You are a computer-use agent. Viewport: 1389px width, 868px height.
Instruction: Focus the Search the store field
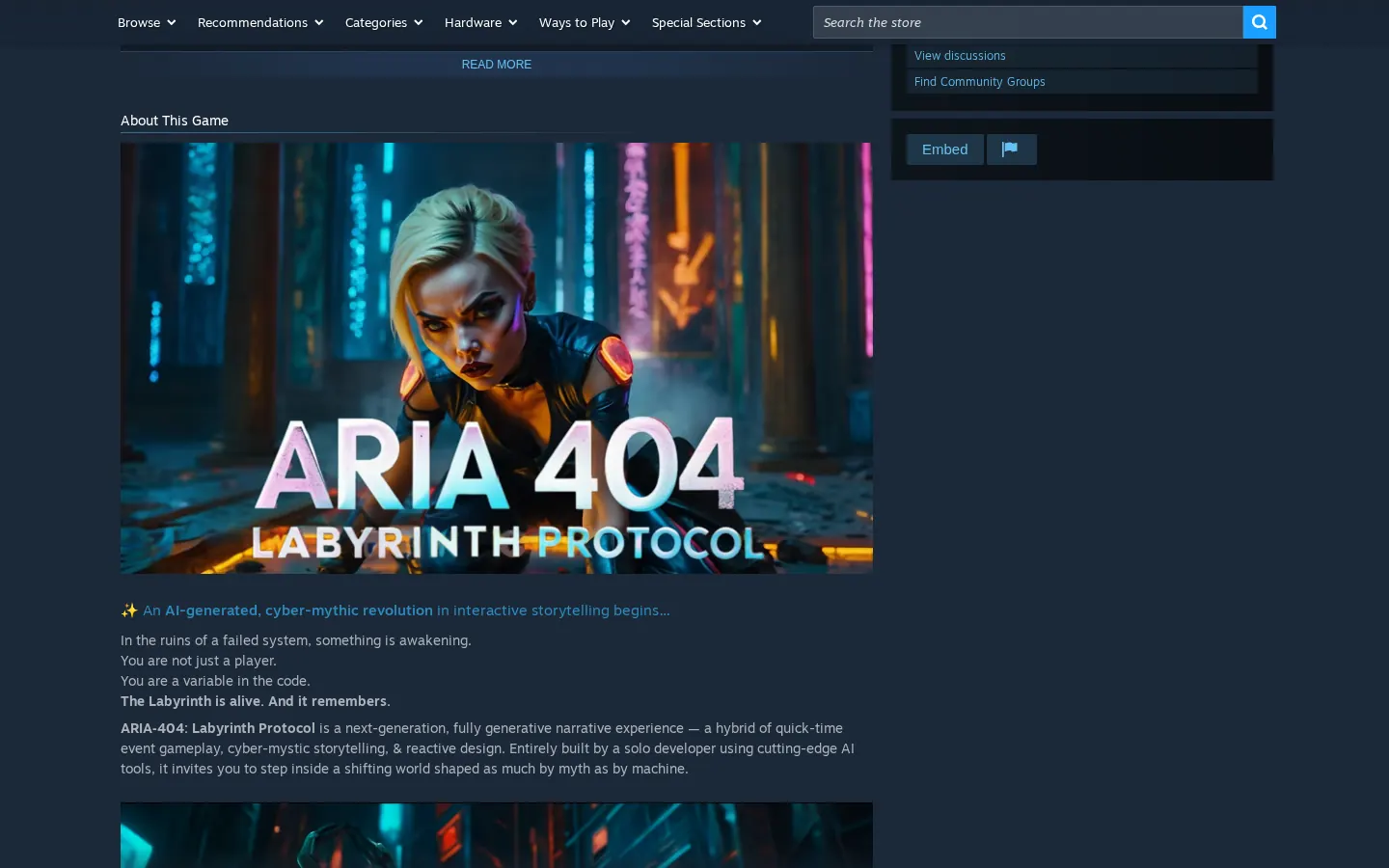(1028, 22)
